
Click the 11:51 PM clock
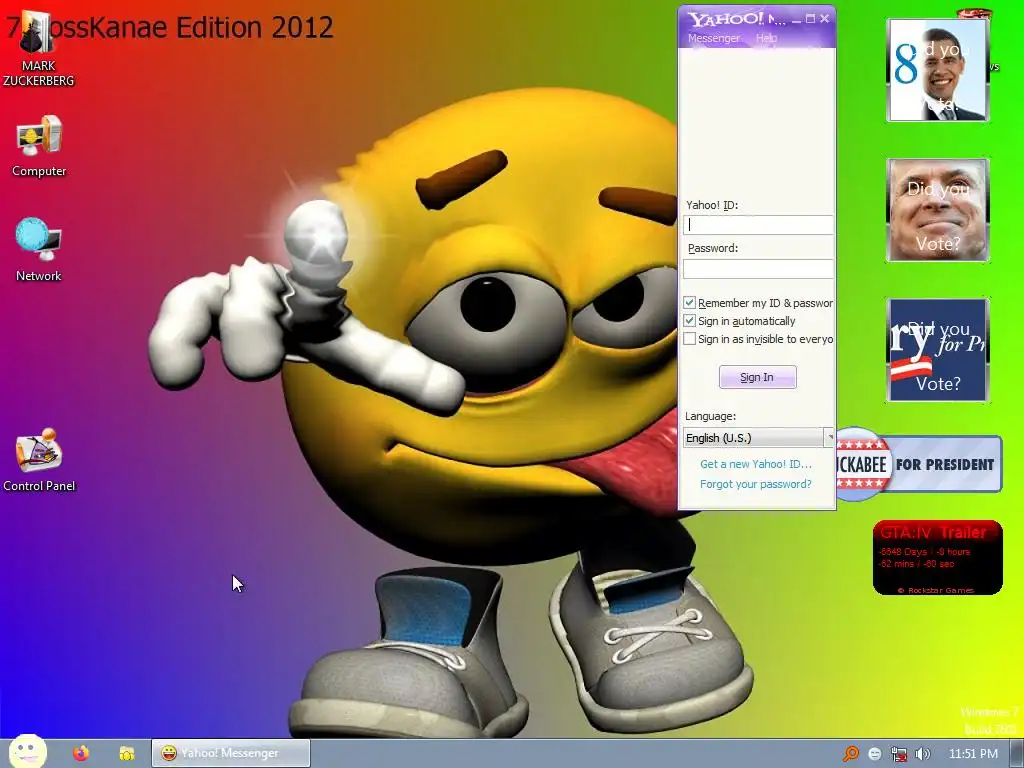click(x=973, y=754)
